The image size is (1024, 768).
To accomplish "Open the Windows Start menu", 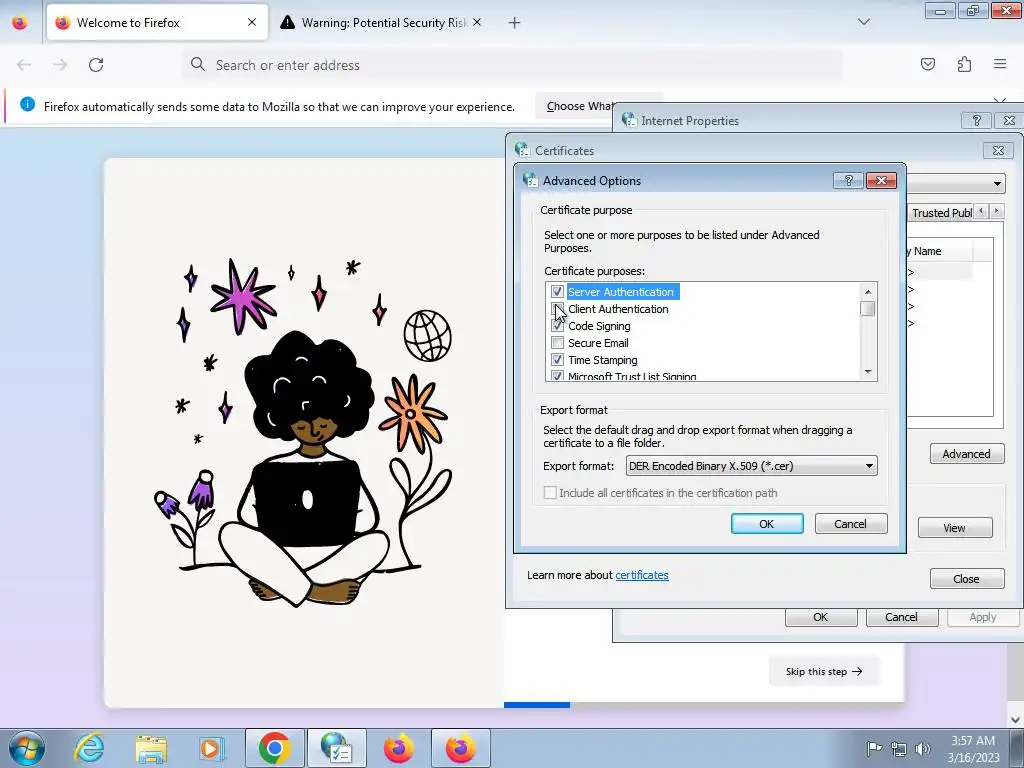I will (26, 748).
